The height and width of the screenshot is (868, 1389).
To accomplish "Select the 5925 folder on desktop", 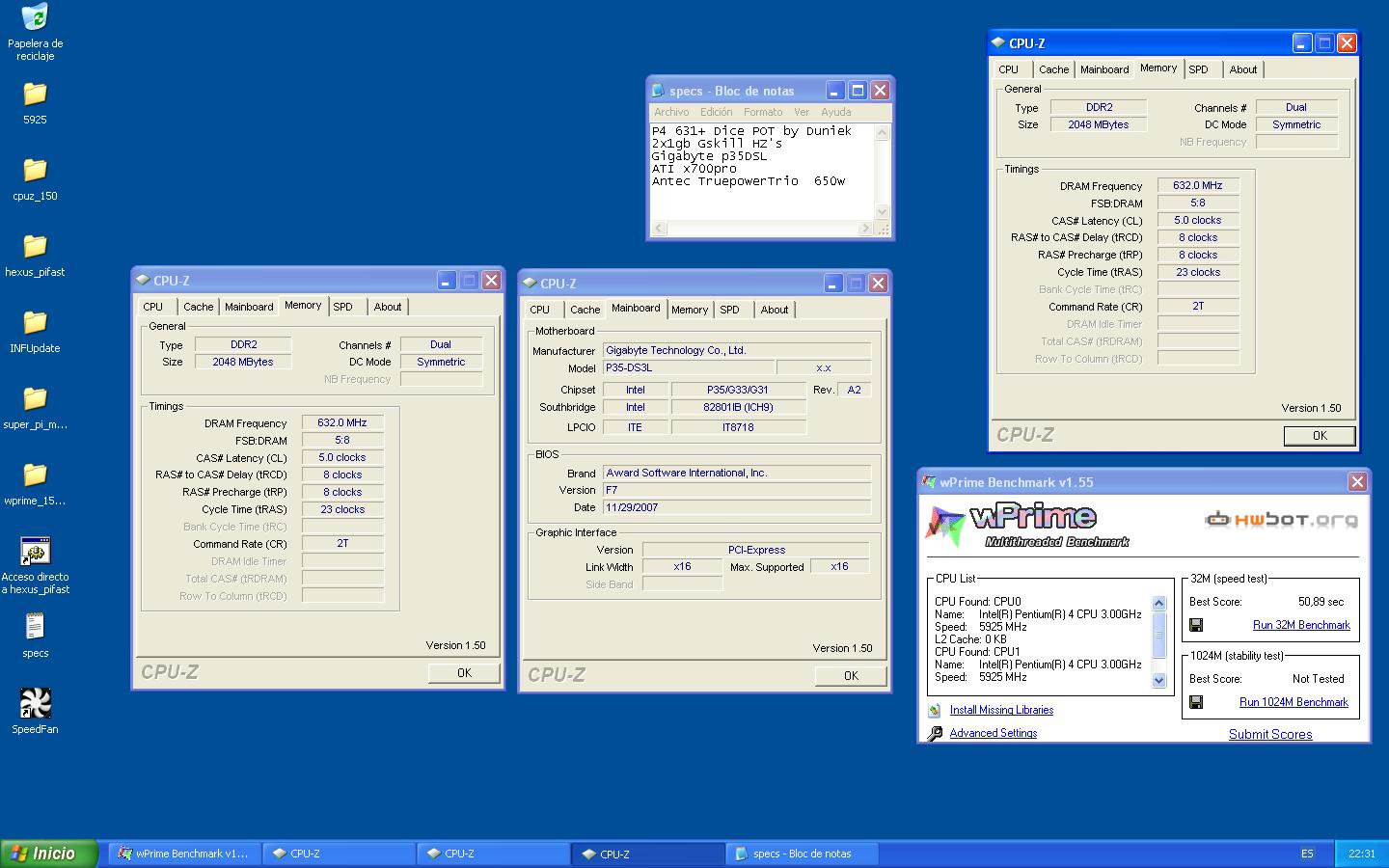I will [x=35, y=95].
